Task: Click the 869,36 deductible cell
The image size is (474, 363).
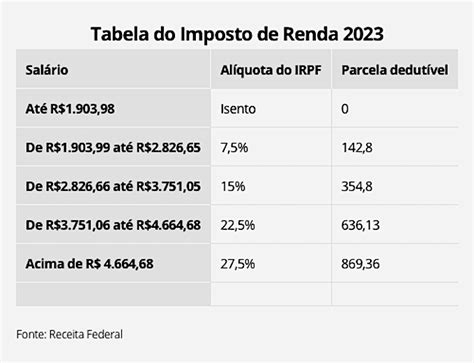Action: point(395,263)
